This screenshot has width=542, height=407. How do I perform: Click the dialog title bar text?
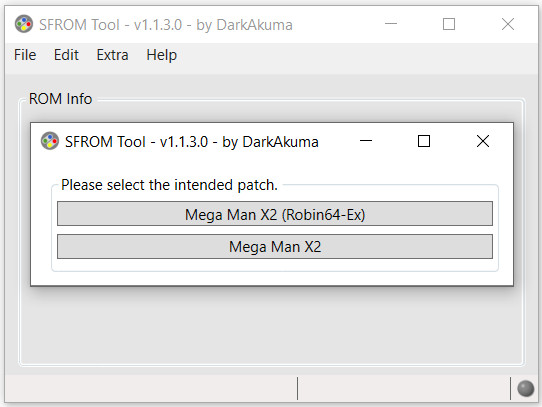192,142
